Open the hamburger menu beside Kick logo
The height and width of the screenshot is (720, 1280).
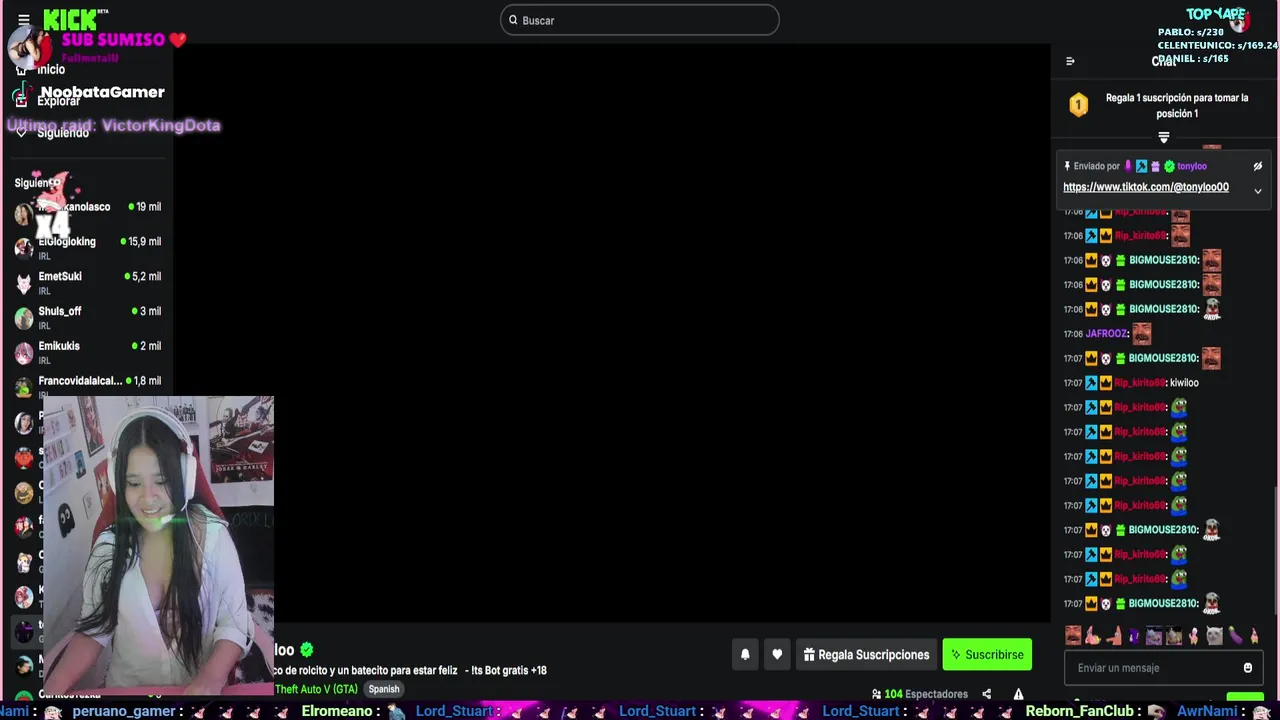coord(24,20)
